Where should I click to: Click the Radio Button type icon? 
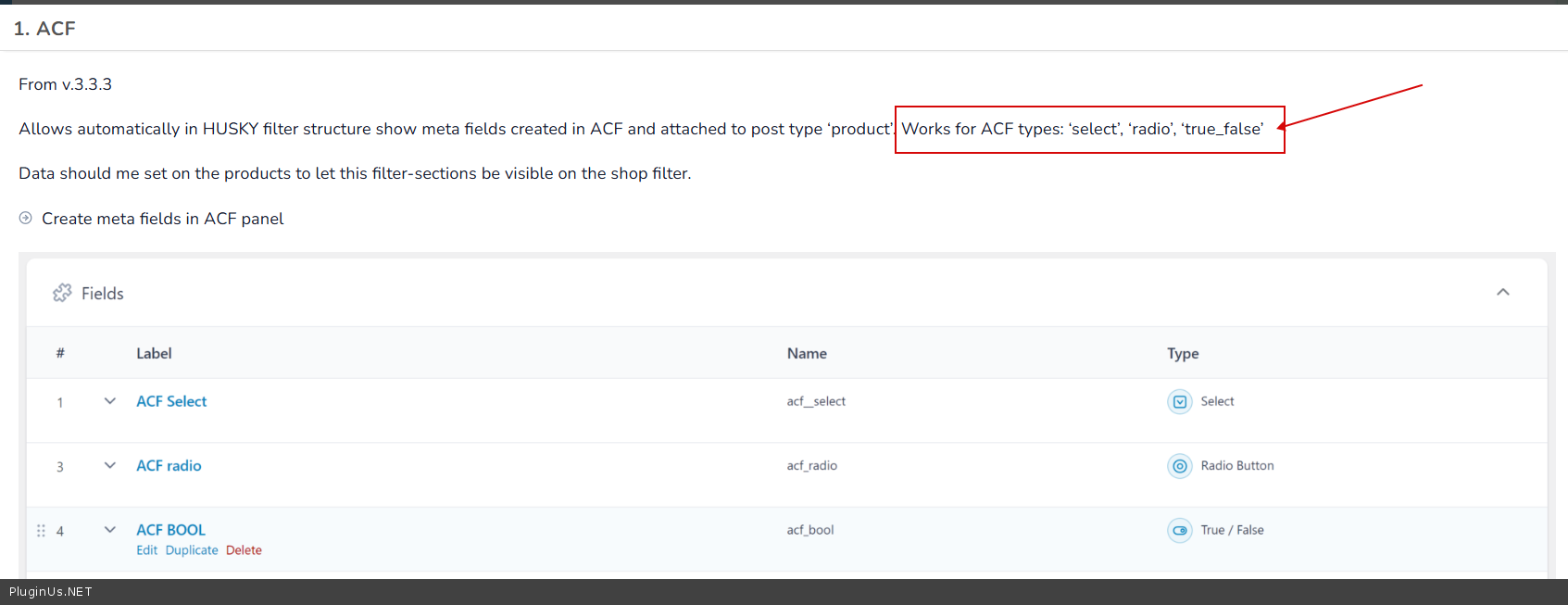click(x=1179, y=466)
